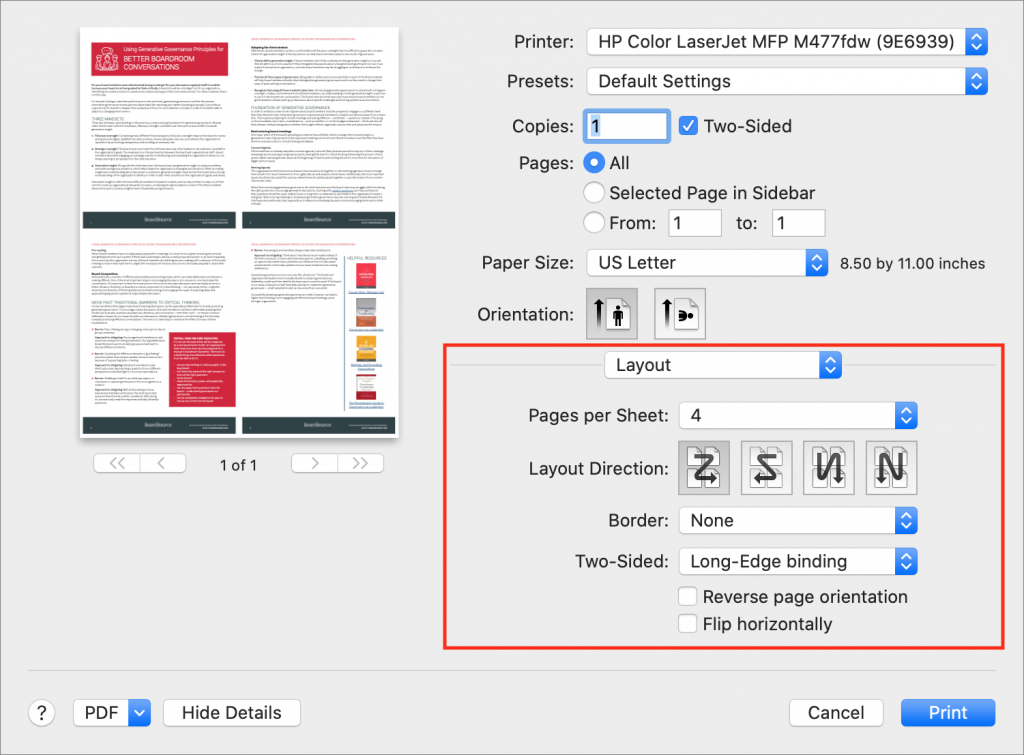Hide Details of the print dialog
The height and width of the screenshot is (755, 1024).
[231, 712]
